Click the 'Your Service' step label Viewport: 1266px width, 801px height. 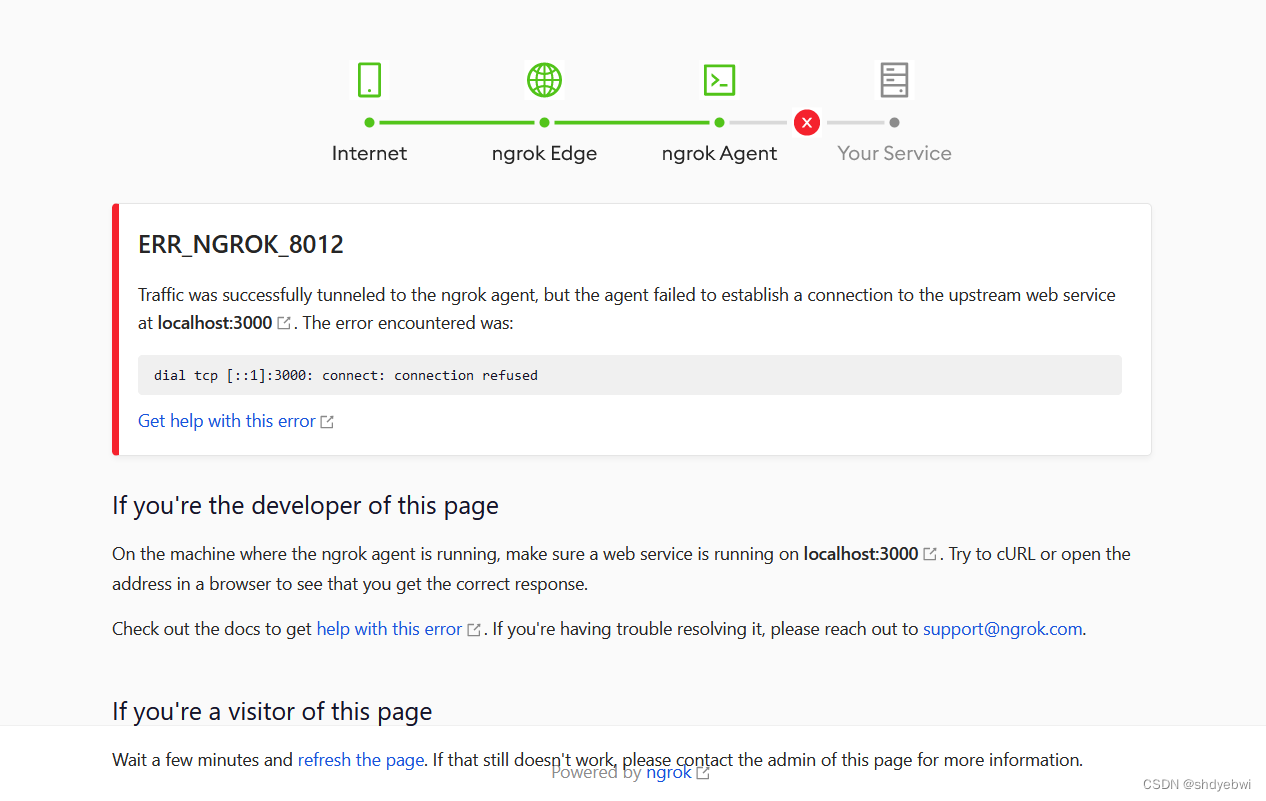(894, 153)
